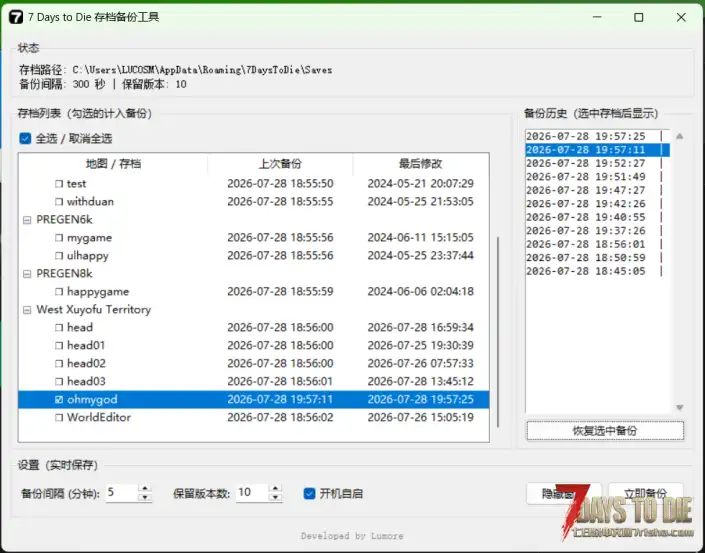The height and width of the screenshot is (553, 705).
Task: Select the ohmygod save row name
Action: pyautogui.click(x=92, y=400)
